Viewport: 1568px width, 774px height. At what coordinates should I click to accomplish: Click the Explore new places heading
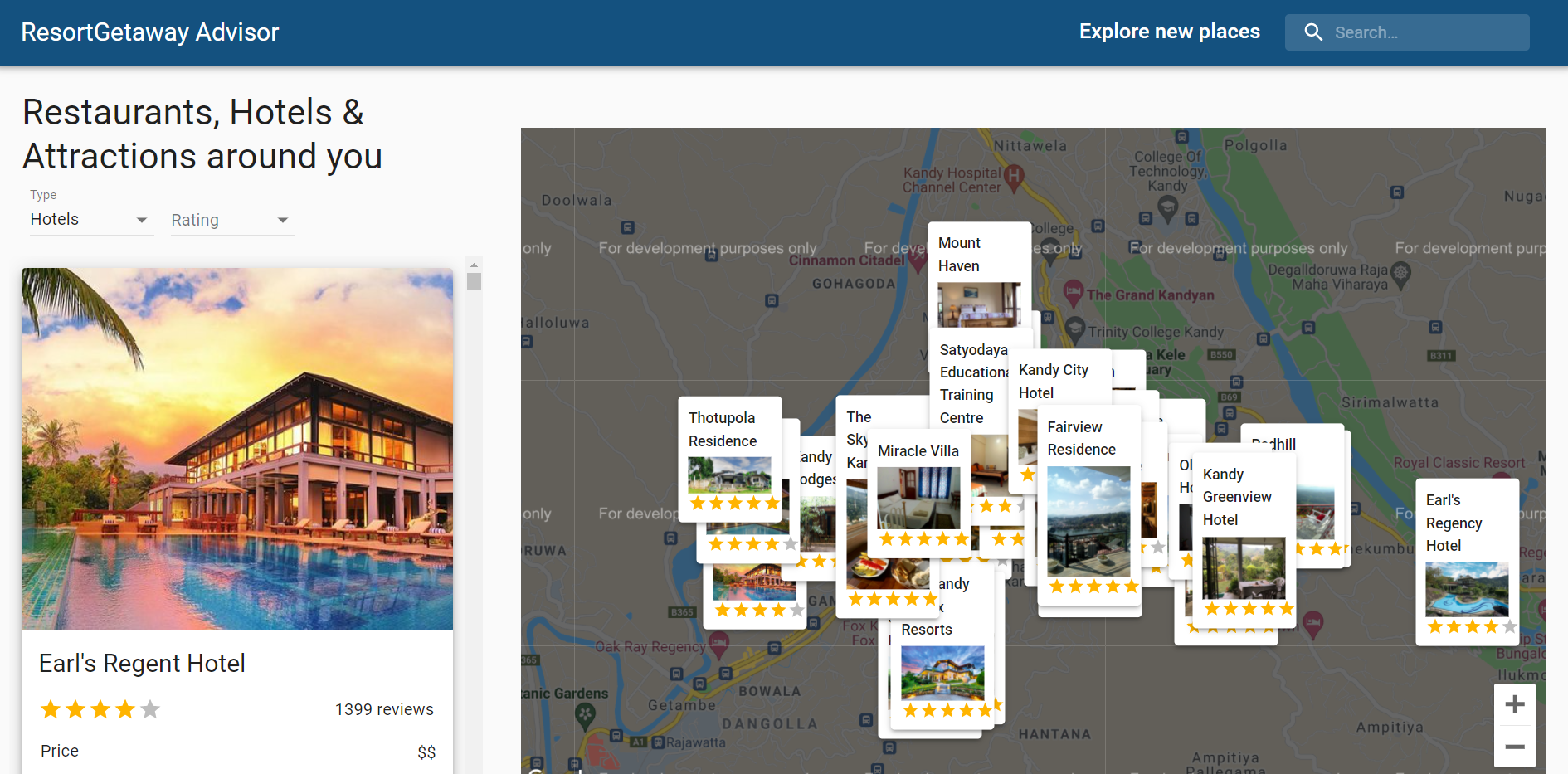(x=1169, y=32)
